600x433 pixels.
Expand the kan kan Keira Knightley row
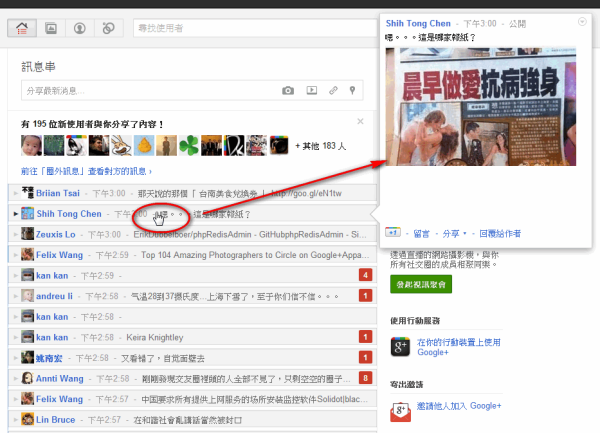coord(192,337)
